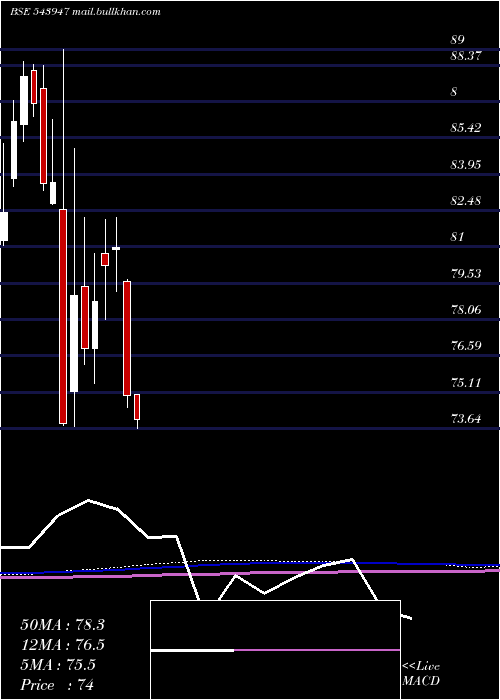Click the '5MA : 75.5' value

tap(58, 665)
